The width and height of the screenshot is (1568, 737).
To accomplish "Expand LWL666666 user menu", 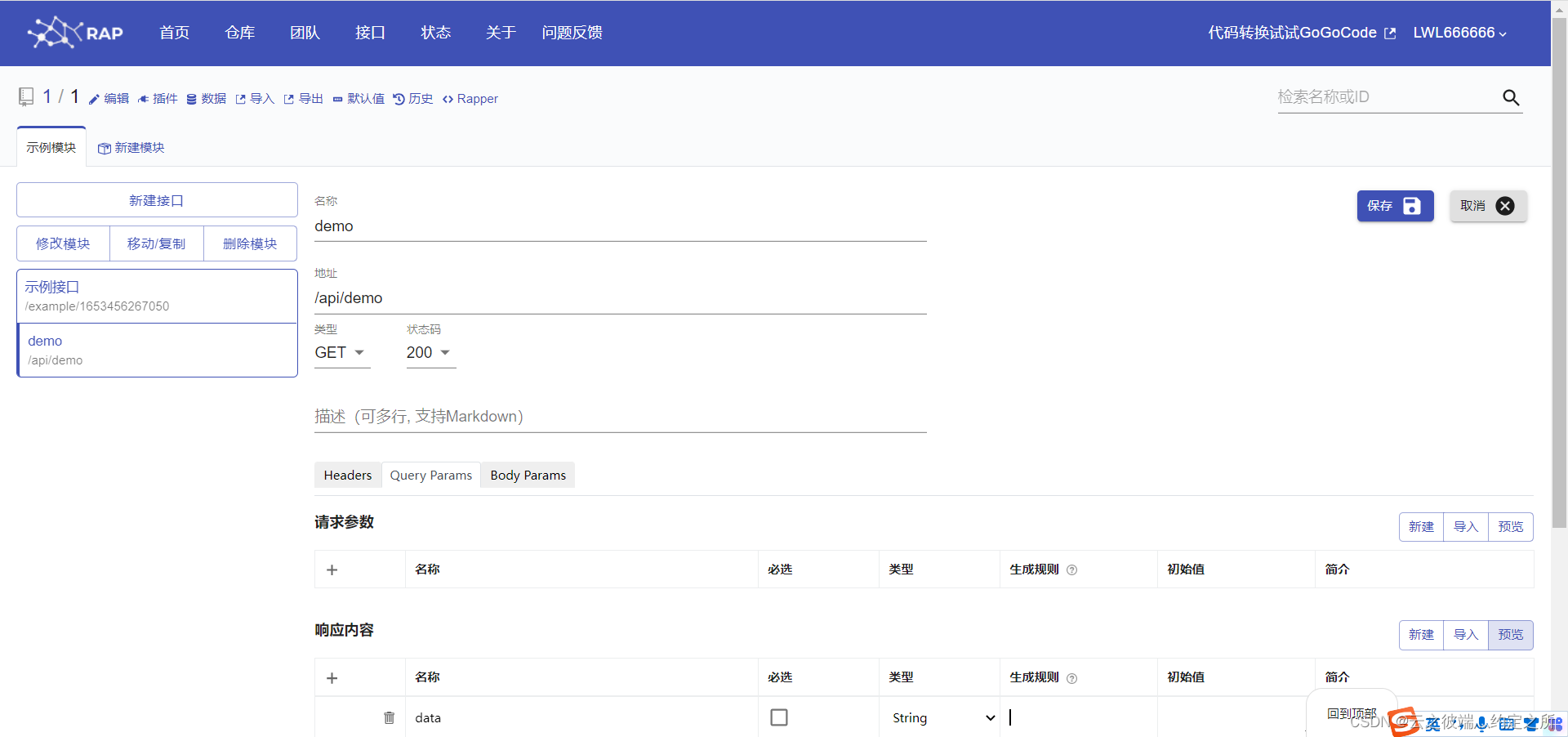I will point(1460,33).
